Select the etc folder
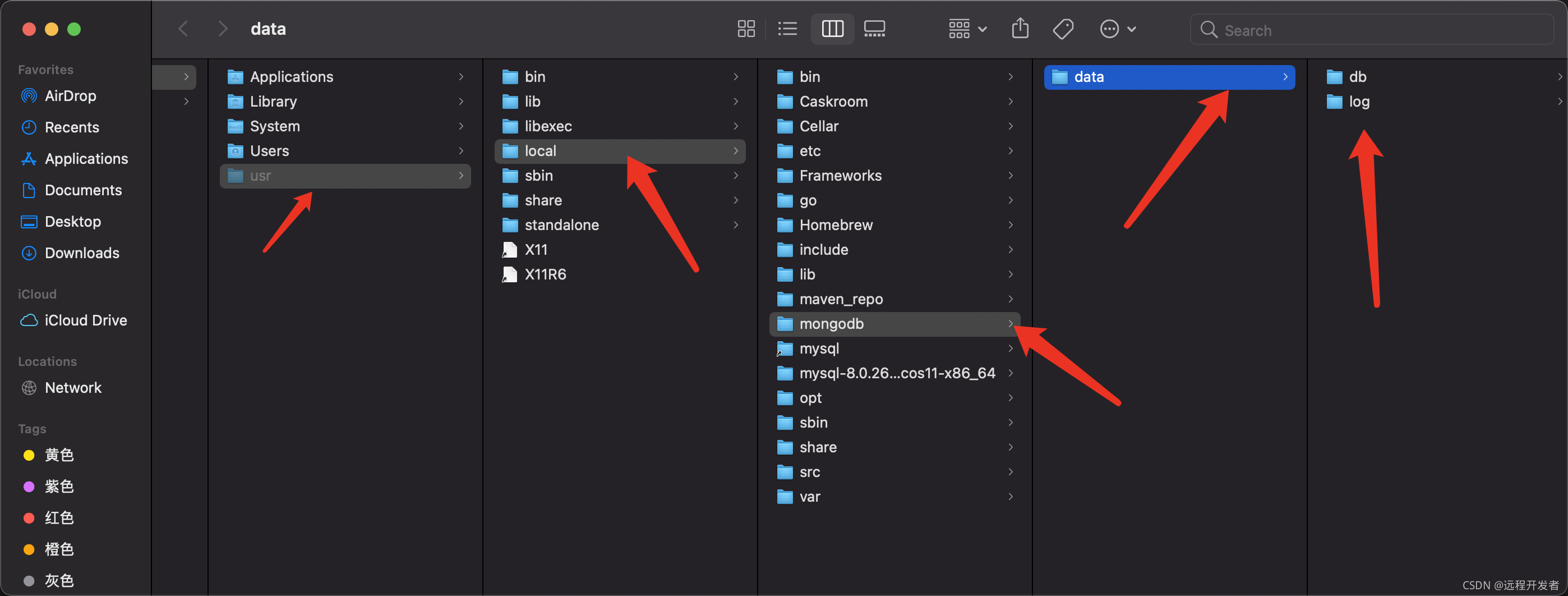The image size is (1568, 596). 895,150
